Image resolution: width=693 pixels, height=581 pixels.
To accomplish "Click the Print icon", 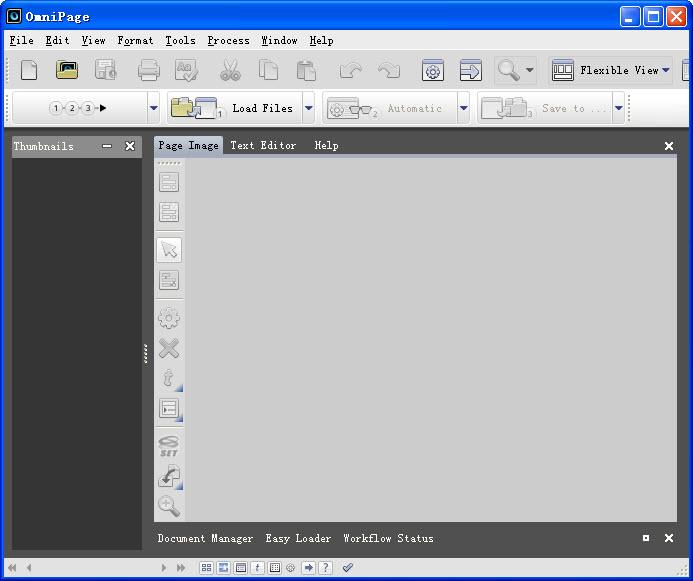I will tap(148, 70).
